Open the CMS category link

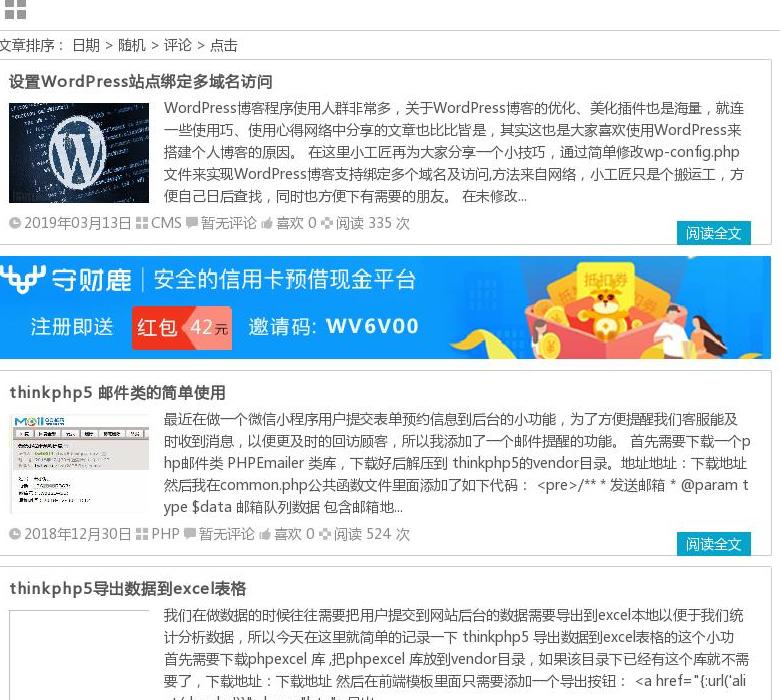(166, 223)
